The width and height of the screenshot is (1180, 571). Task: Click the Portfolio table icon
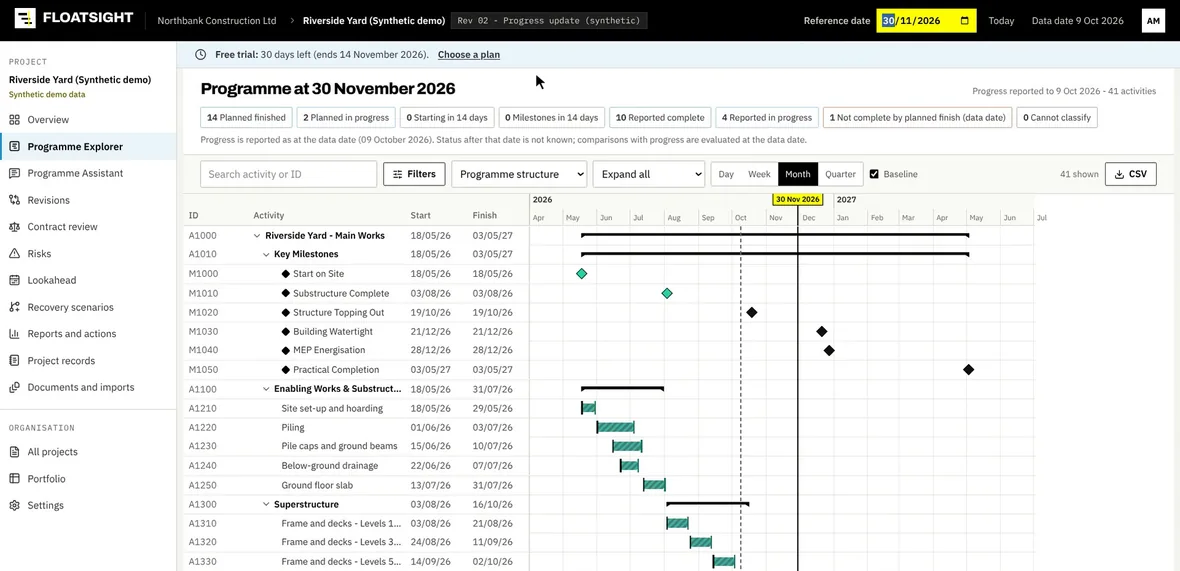coord(14,478)
